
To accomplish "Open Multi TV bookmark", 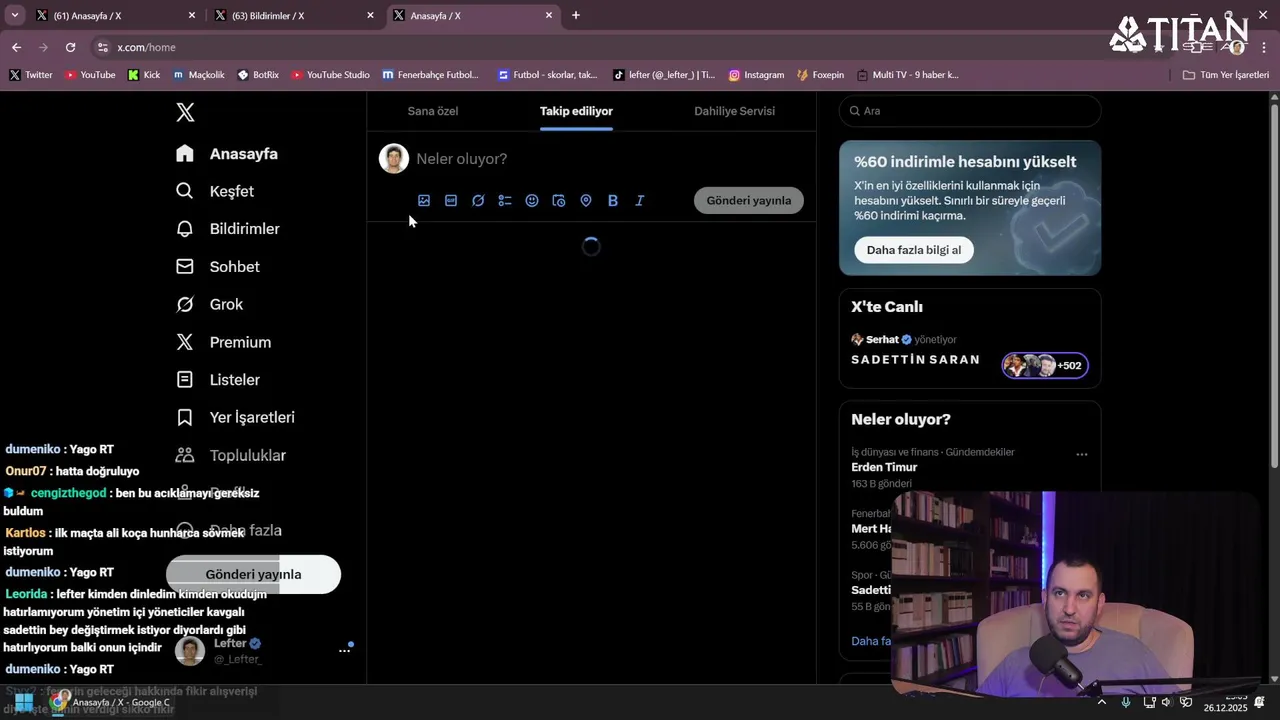I will (907, 75).
